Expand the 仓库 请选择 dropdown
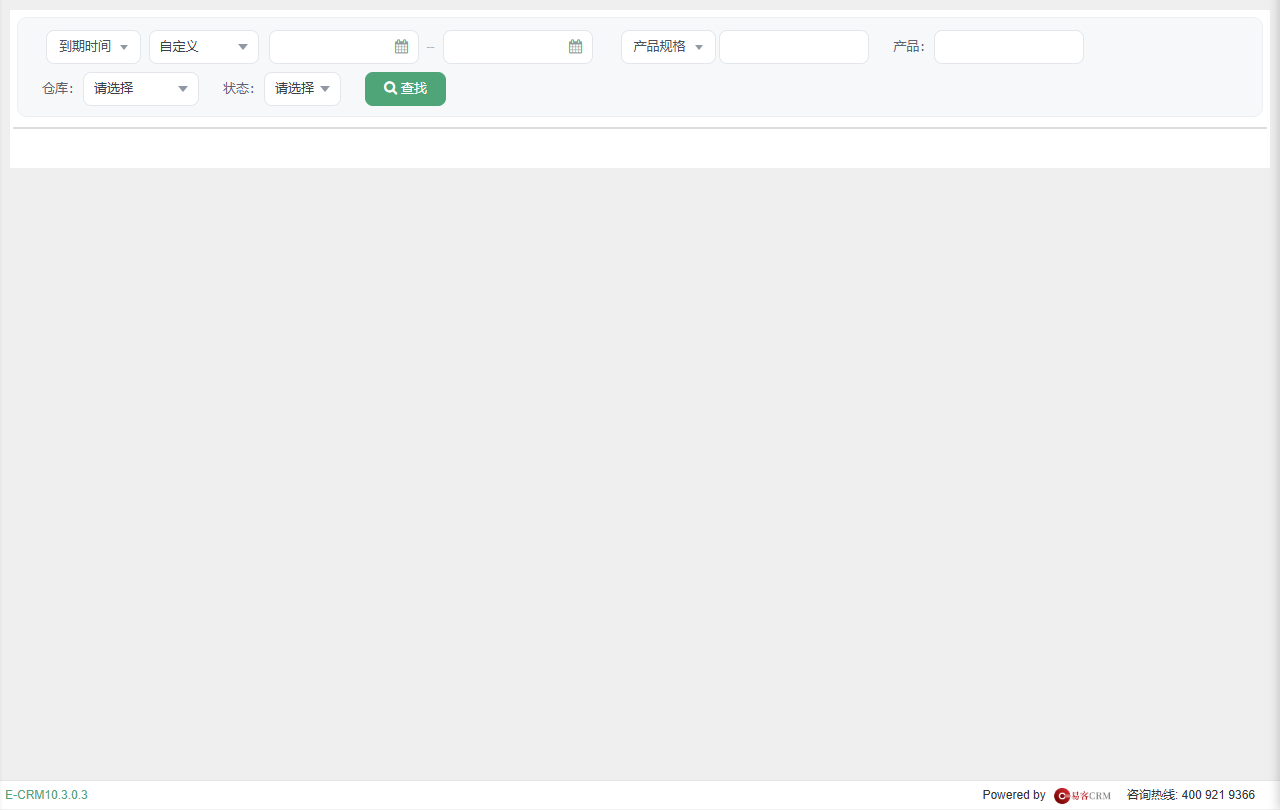The width and height of the screenshot is (1280, 810). point(141,89)
